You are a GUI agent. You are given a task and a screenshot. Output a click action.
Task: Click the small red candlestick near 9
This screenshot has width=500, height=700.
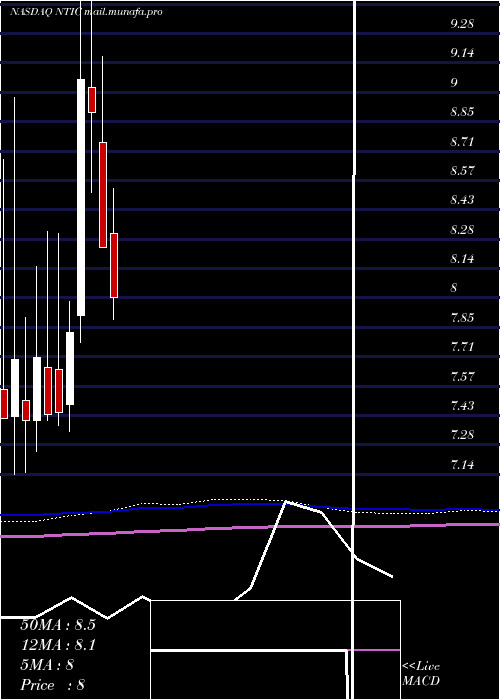pos(92,100)
